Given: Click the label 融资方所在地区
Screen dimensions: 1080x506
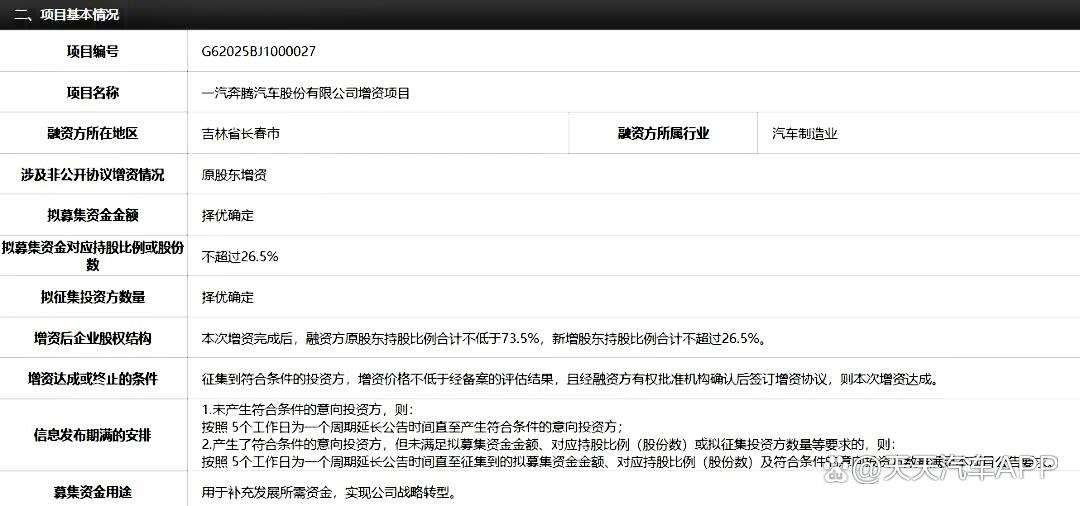Looking at the screenshot, I should click(93, 134).
